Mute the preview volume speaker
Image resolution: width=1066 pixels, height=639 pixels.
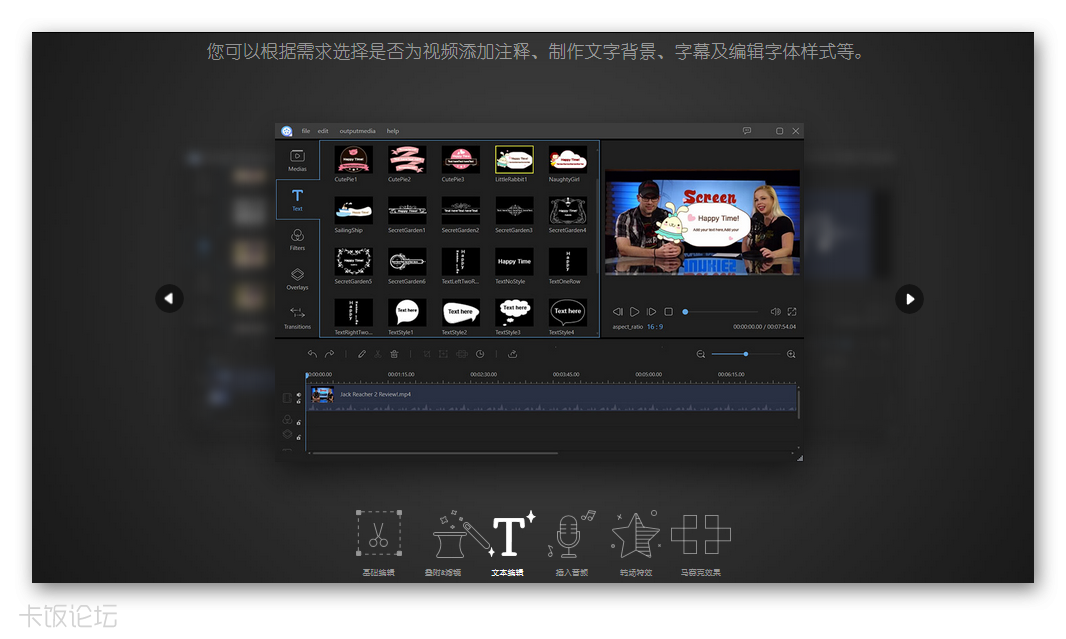775,312
